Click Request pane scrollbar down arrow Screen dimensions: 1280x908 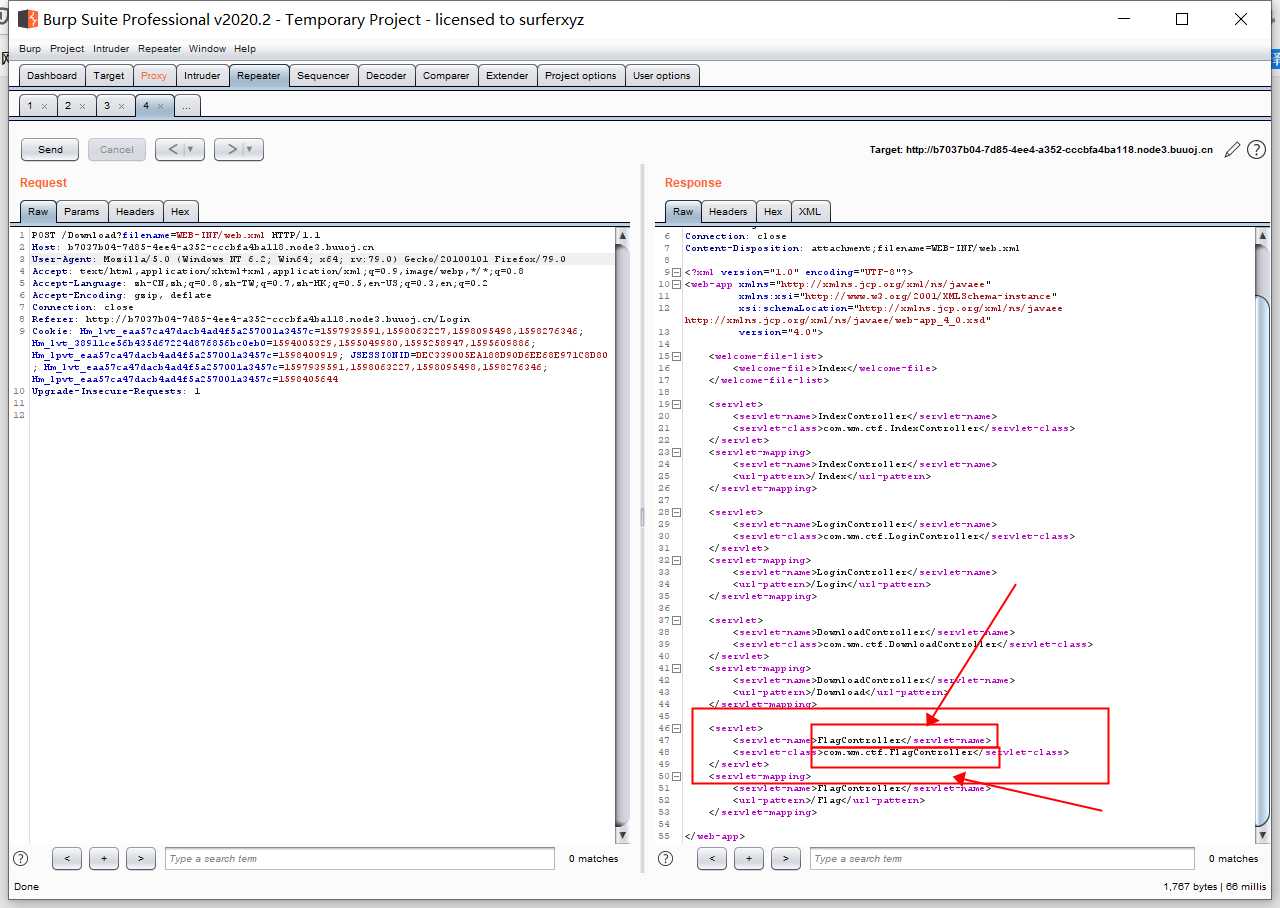[x=622, y=834]
